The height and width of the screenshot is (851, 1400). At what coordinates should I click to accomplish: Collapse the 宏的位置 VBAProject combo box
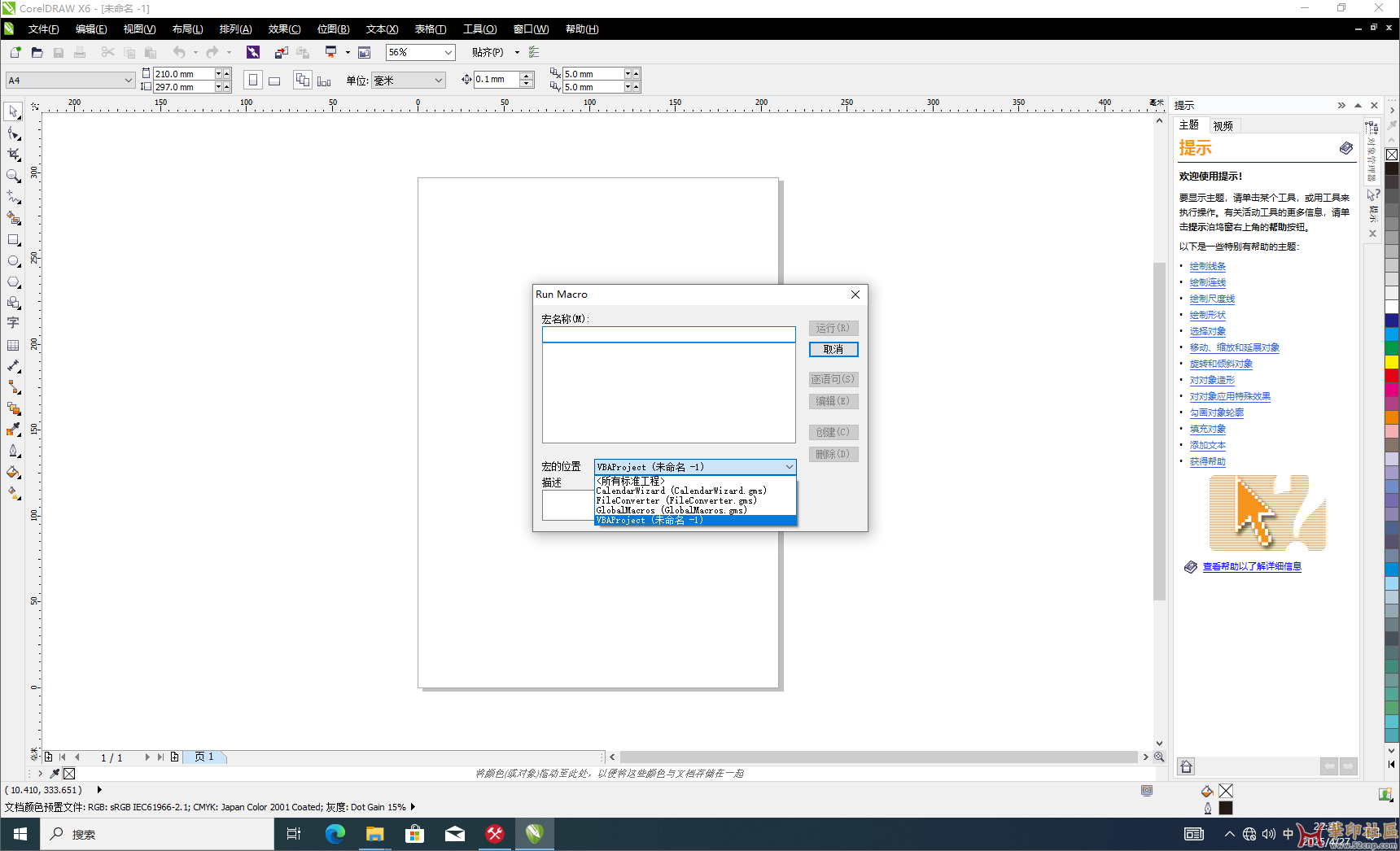790,466
